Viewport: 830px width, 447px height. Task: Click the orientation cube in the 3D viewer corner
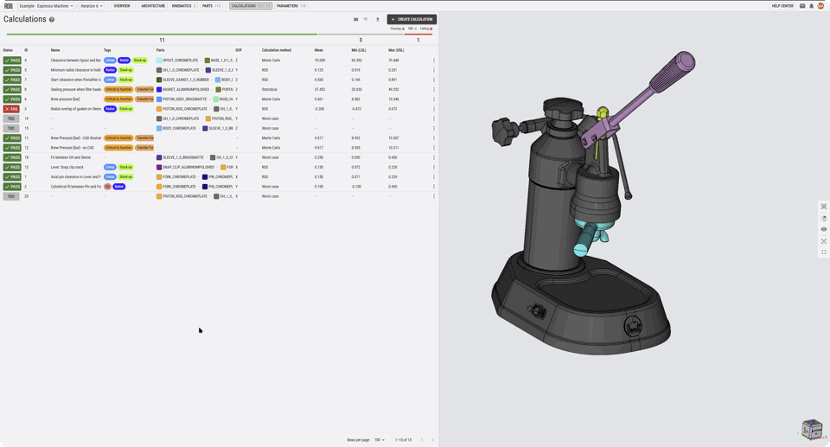point(811,429)
